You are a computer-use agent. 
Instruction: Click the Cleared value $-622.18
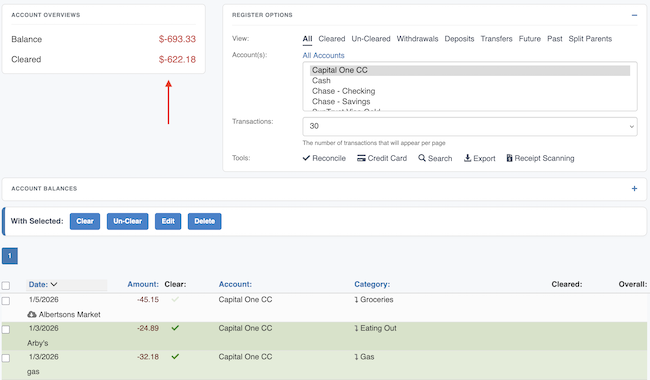coord(177,59)
